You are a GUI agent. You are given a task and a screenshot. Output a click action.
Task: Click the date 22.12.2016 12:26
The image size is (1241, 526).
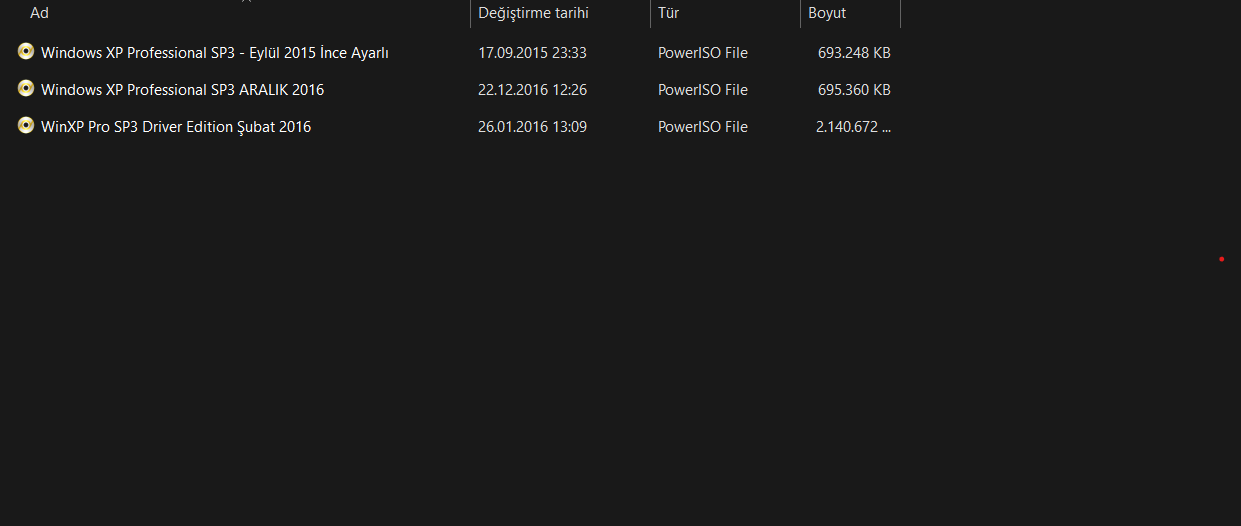(532, 90)
